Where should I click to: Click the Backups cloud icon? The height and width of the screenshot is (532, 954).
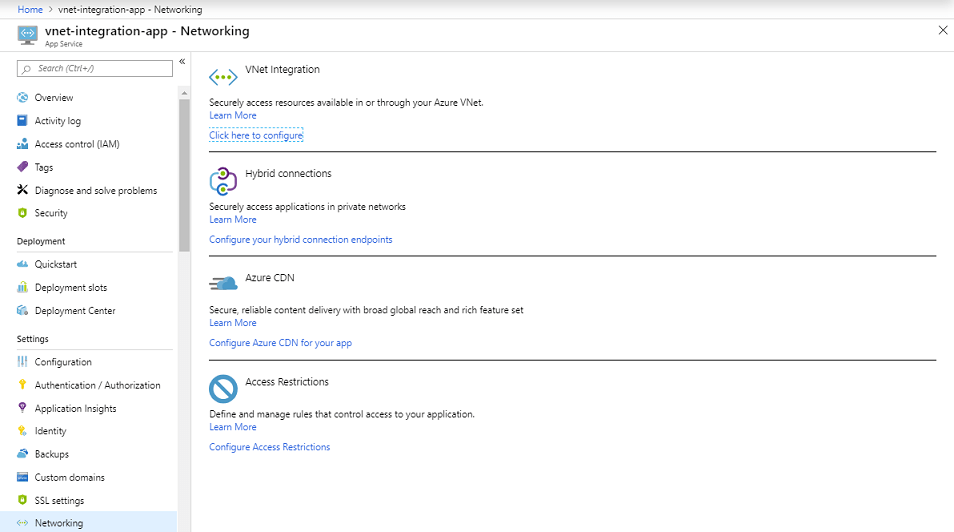(23, 454)
